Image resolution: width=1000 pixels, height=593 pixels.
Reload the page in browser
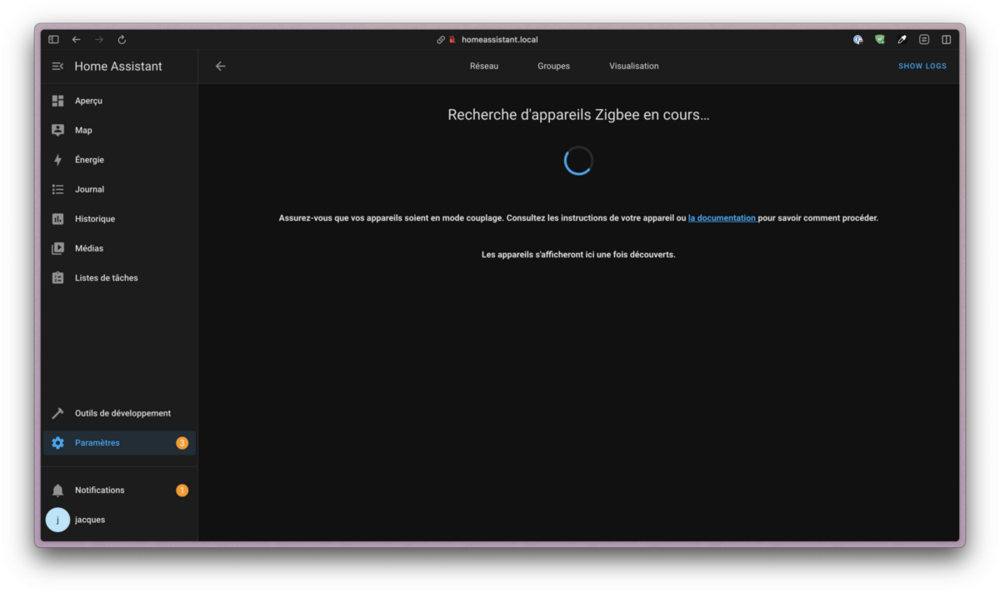122,40
